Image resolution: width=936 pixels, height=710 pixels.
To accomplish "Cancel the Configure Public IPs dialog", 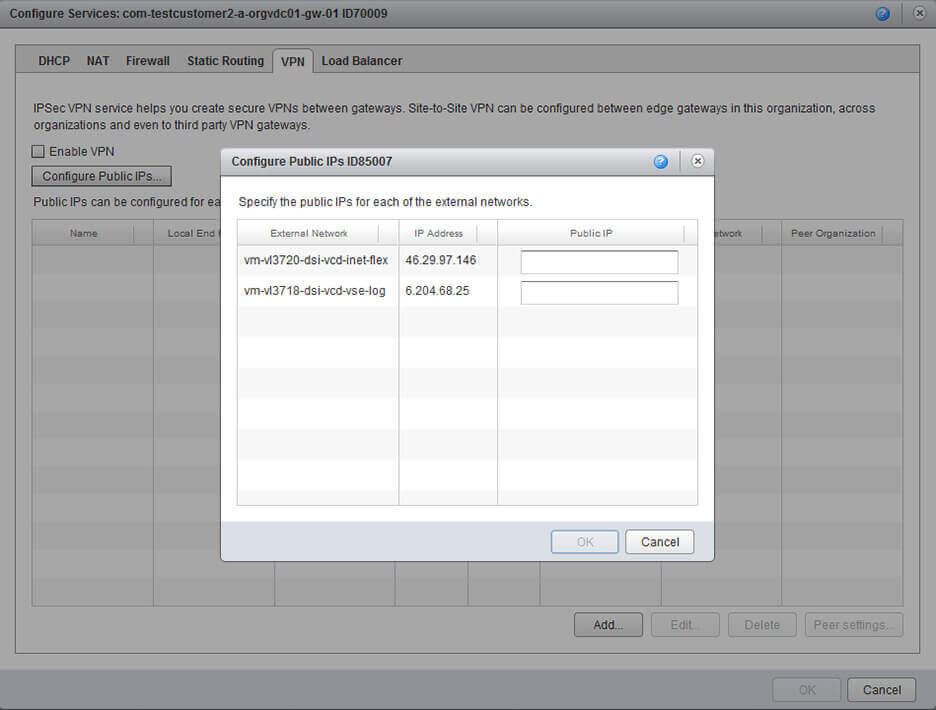I will tap(659, 541).
